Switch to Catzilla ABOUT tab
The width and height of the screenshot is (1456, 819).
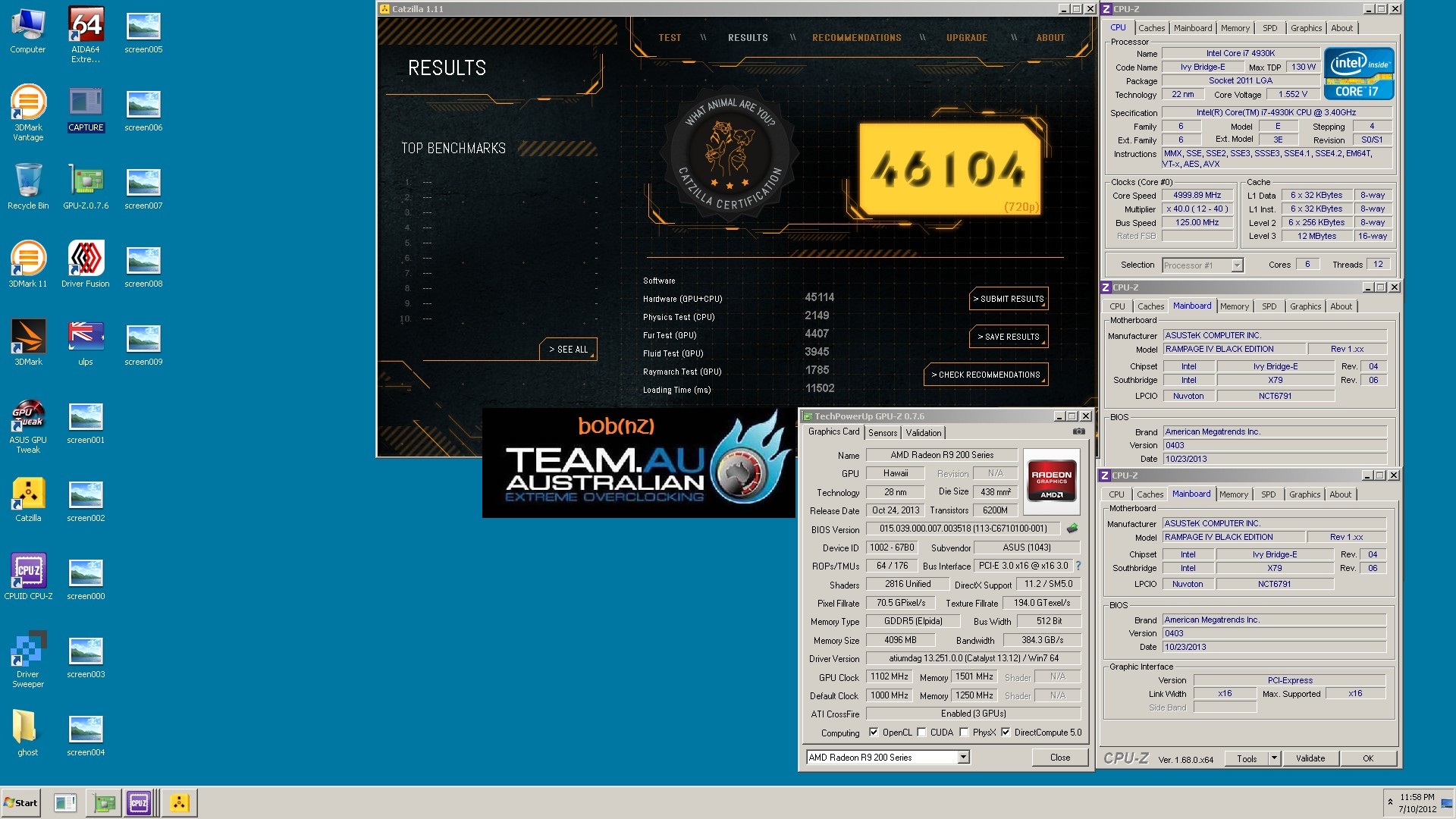click(x=1050, y=38)
